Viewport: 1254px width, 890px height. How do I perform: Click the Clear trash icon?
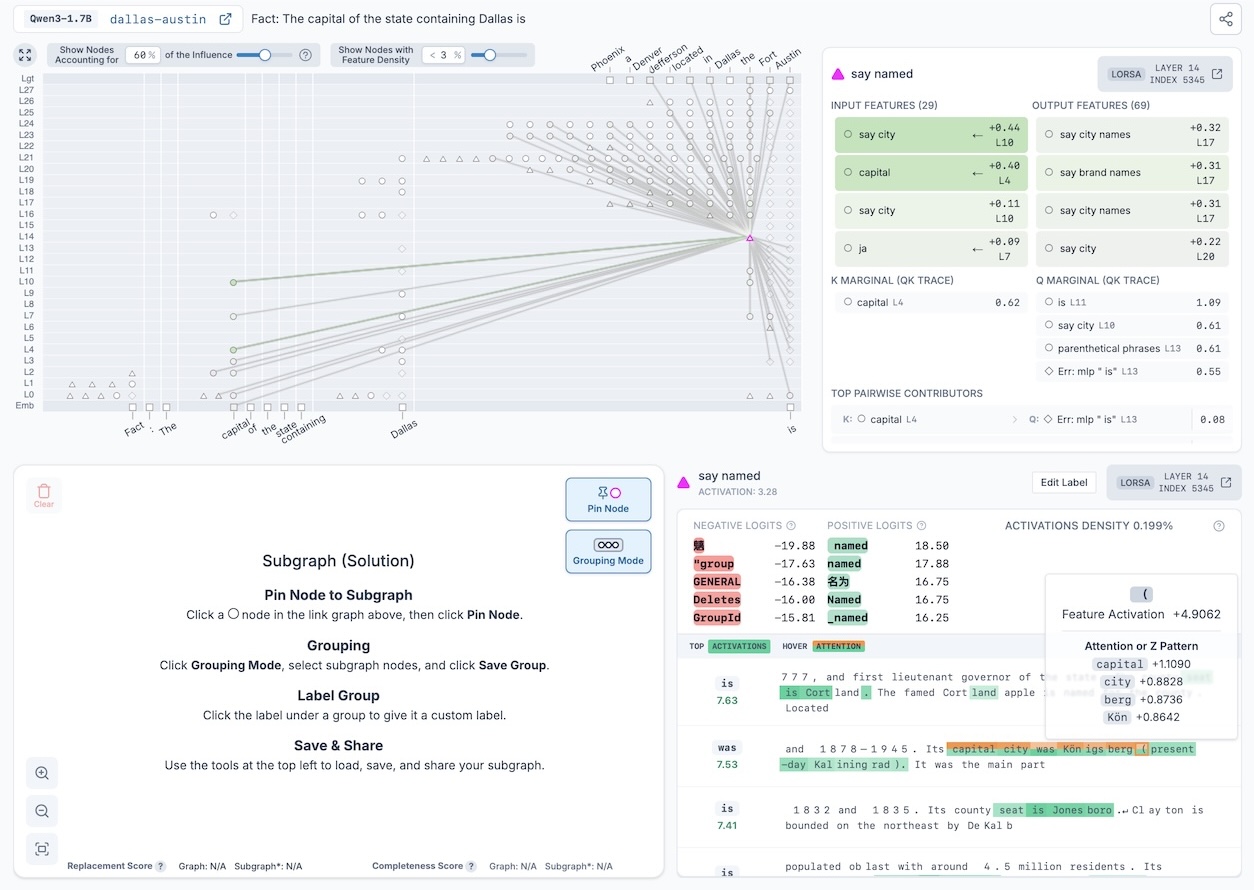pyautogui.click(x=44, y=495)
